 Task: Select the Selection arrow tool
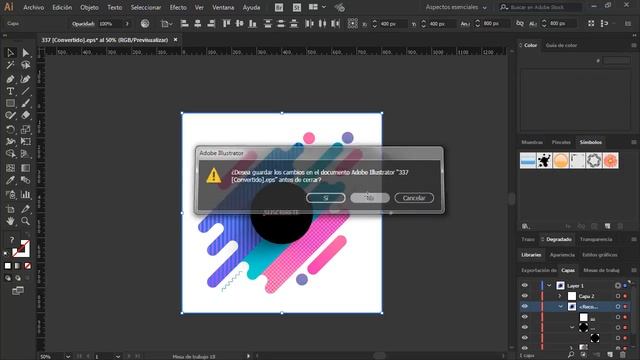tap(10, 53)
